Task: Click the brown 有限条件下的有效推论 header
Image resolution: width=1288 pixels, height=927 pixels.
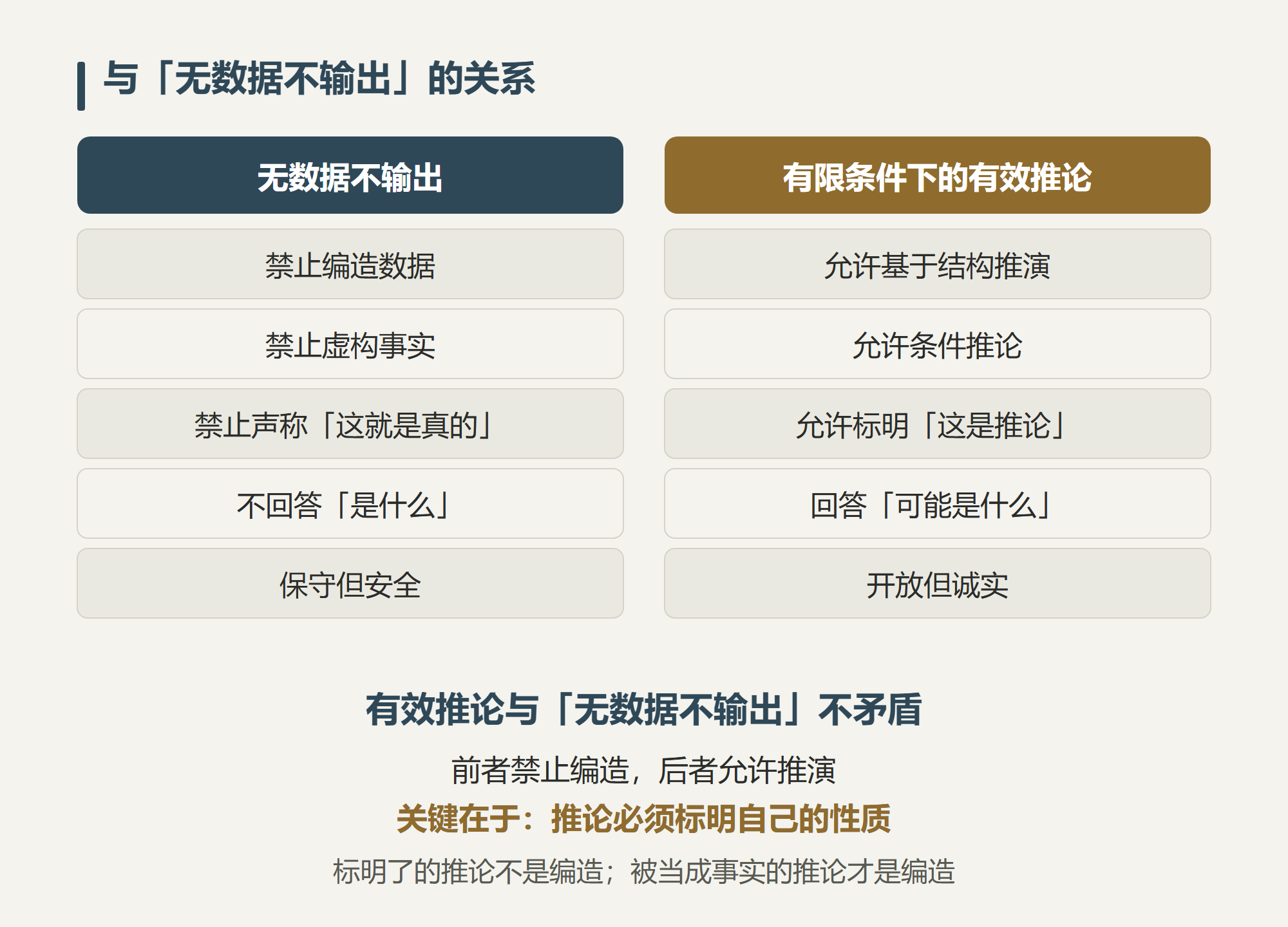Action: click(938, 175)
